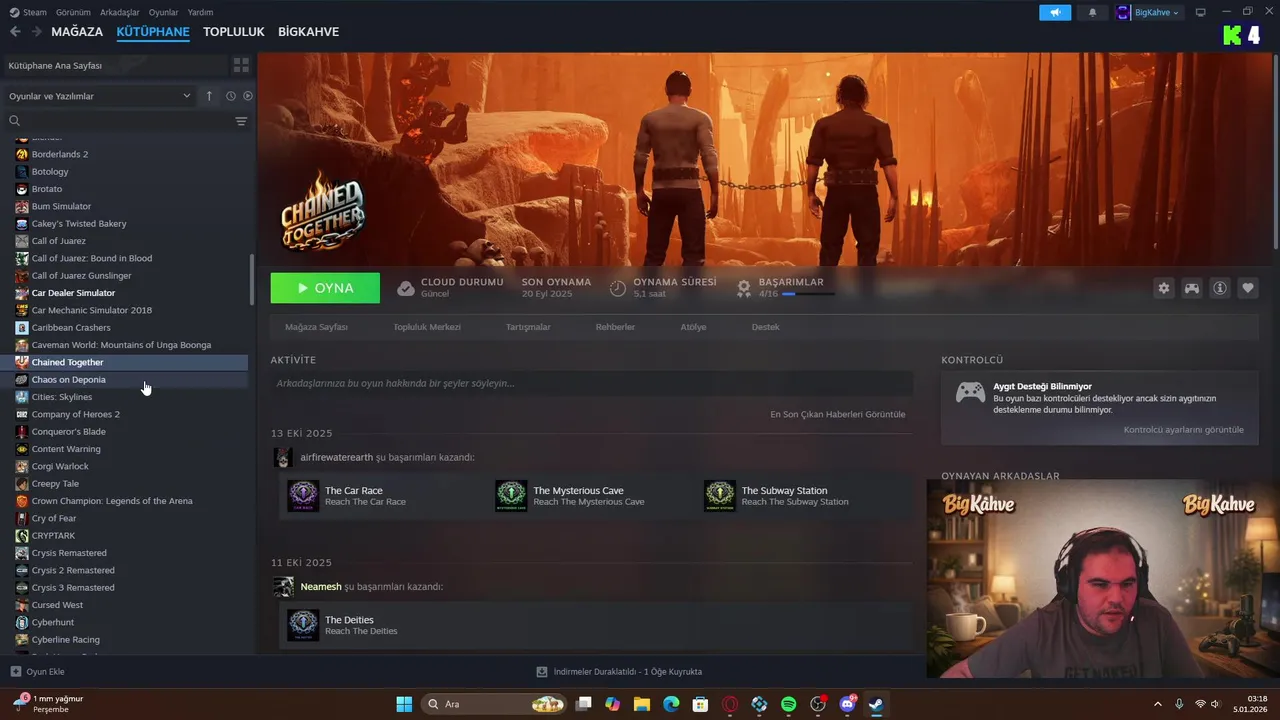Screen dimensions: 1280x720
Task: Open The Deities achievement icon
Action: click(x=303, y=625)
